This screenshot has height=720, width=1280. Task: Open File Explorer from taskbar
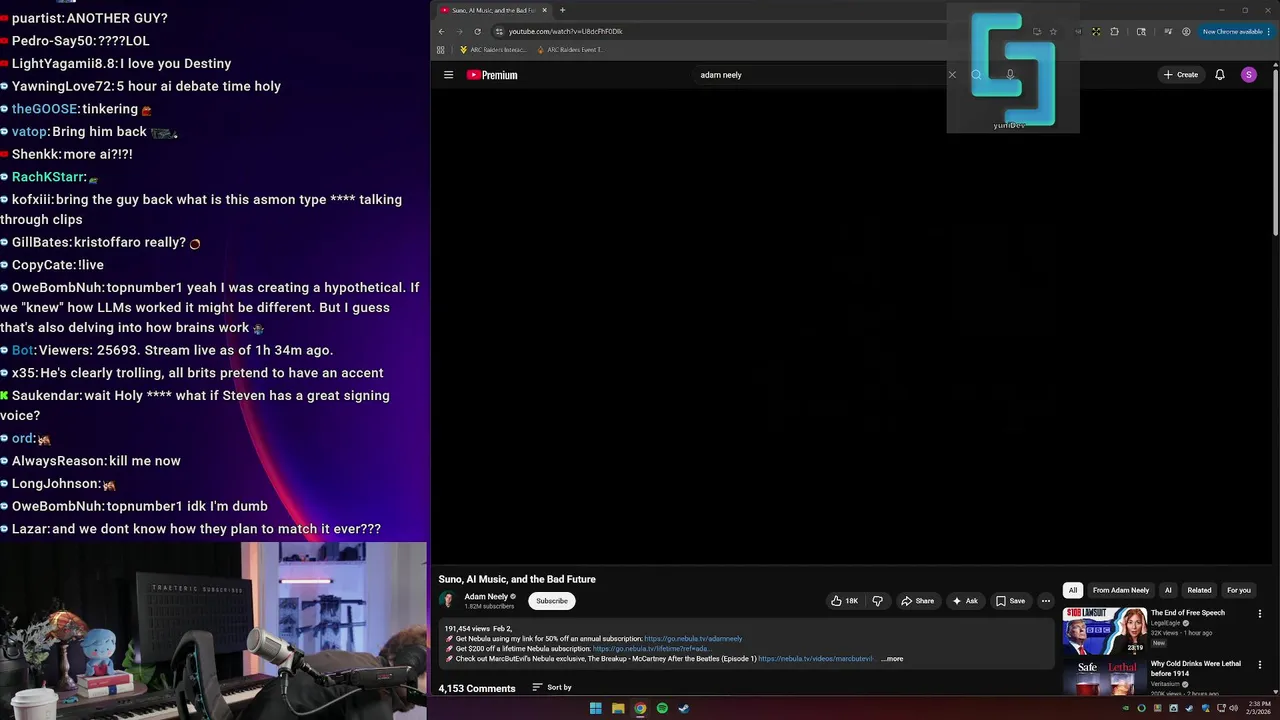coord(618,708)
